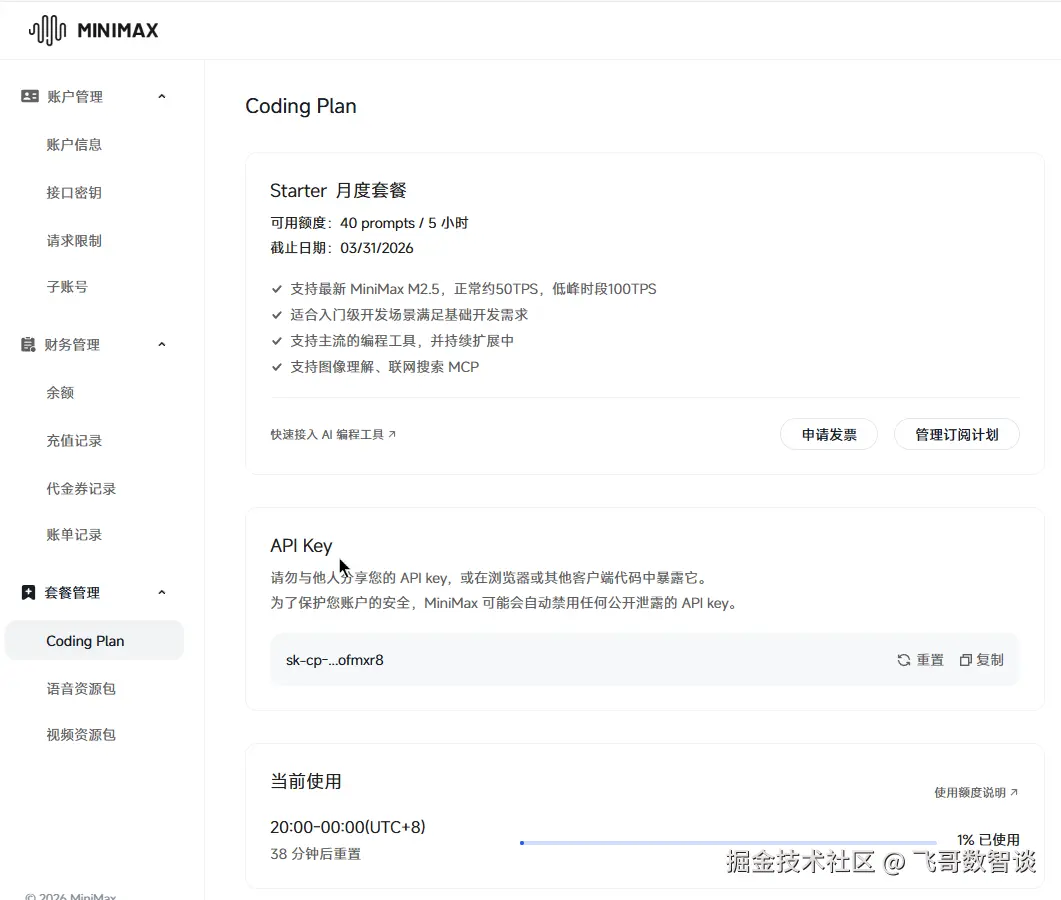Click the 财务管理 section label

(72, 344)
